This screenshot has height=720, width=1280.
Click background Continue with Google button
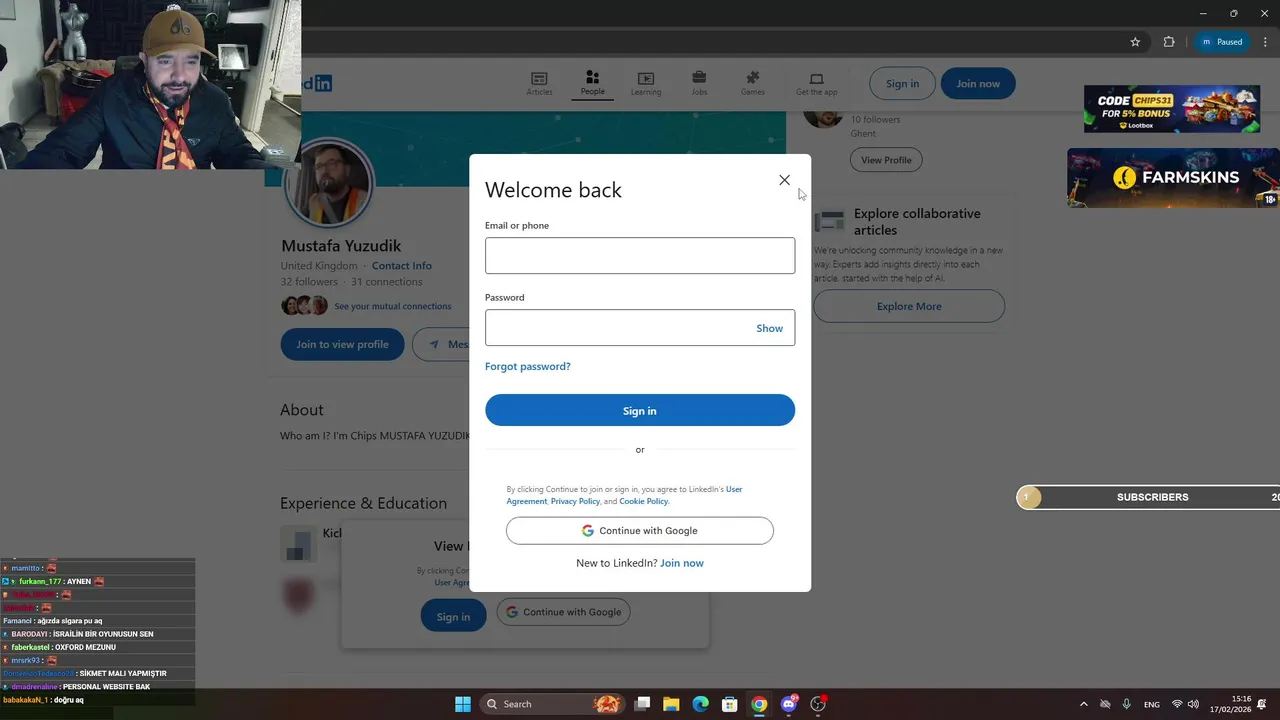pyautogui.click(x=563, y=612)
